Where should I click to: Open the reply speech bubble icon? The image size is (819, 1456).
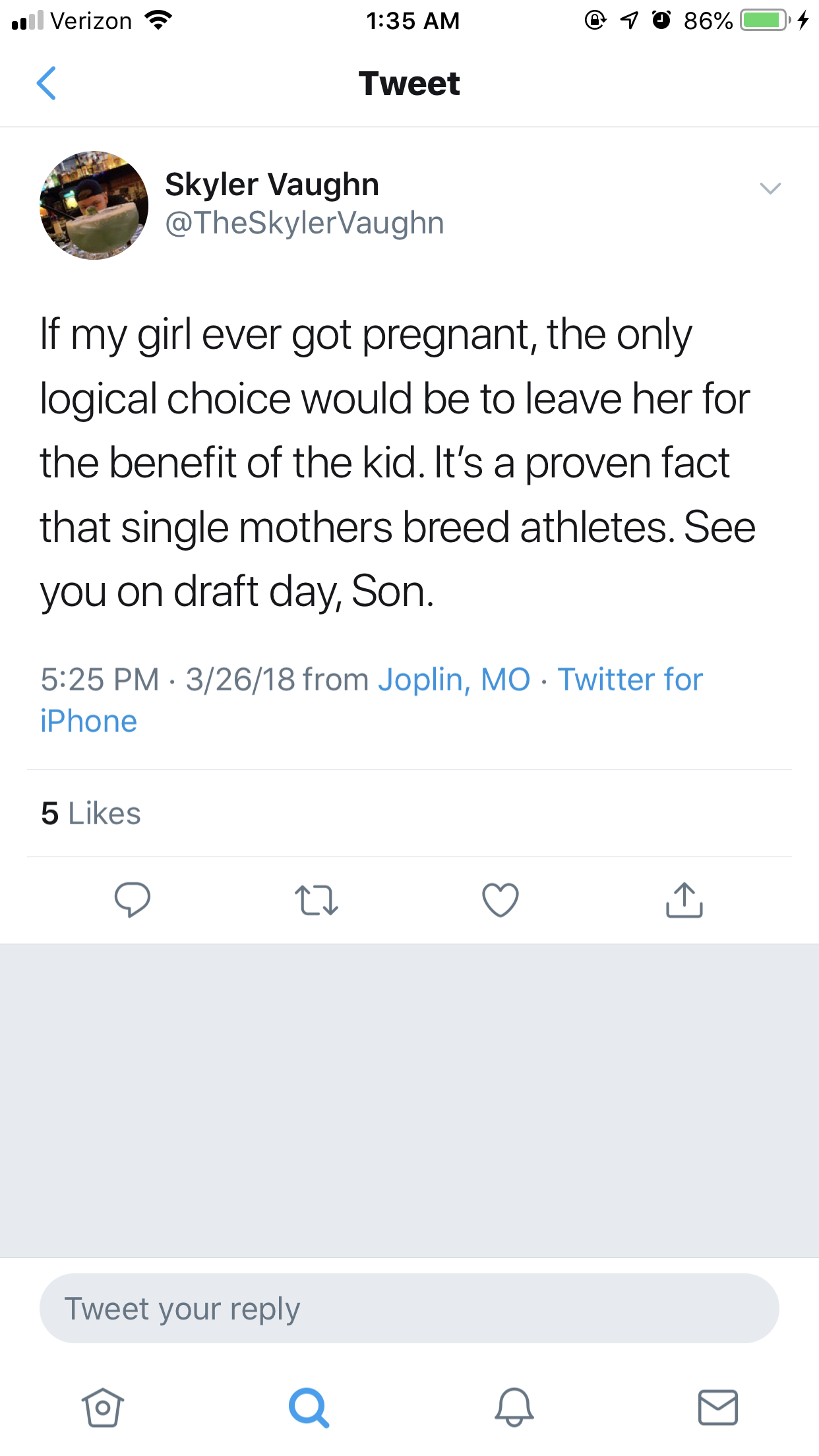pos(132,899)
